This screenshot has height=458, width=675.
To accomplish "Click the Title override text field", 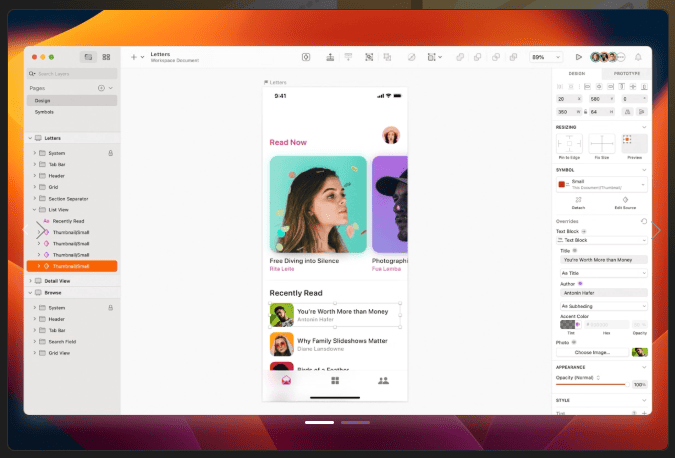I will click(604, 260).
